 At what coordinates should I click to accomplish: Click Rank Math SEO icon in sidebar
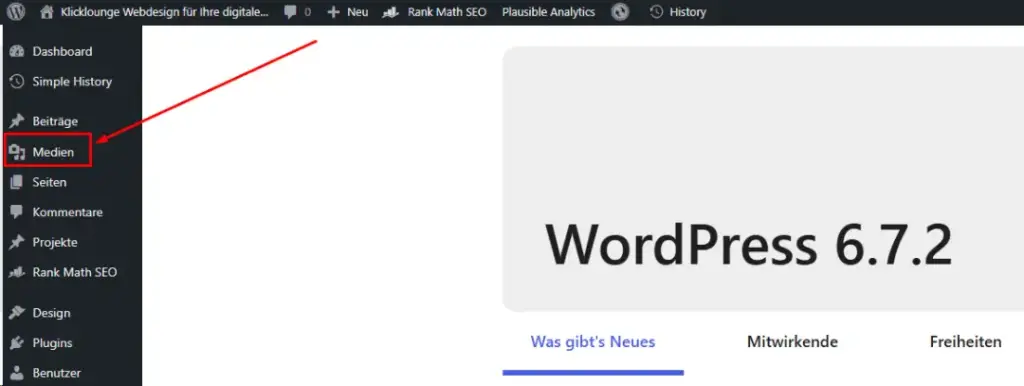pos(17,272)
